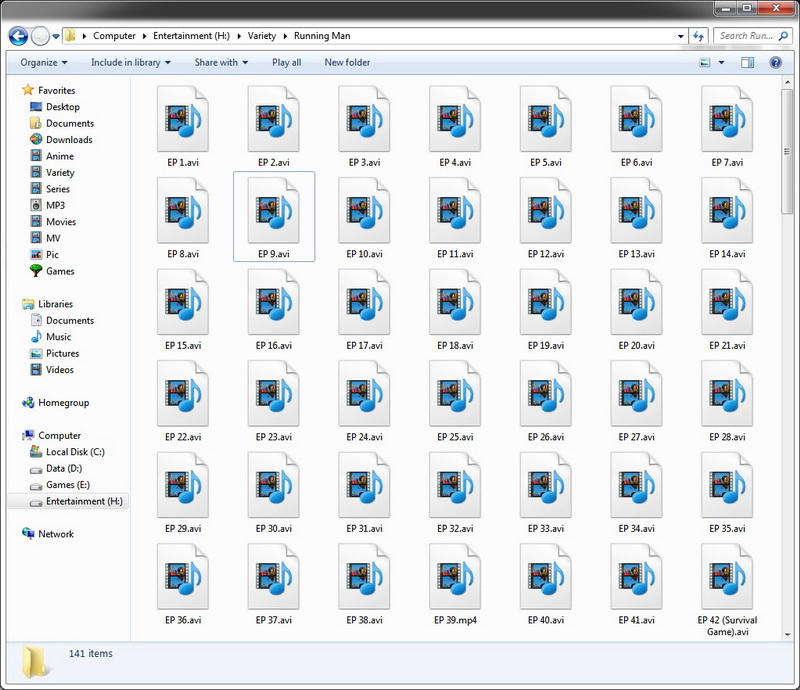Select the EP 12.avi file icon
The width and height of the screenshot is (800, 690).
pos(546,210)
